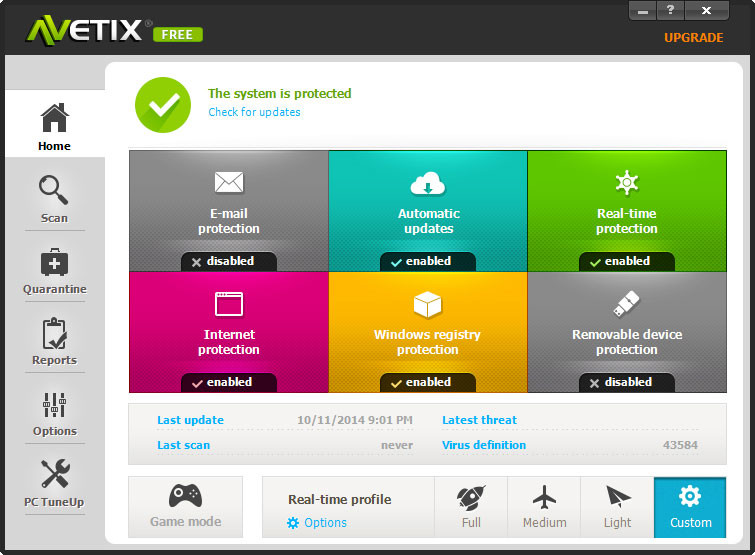Close the Avetix window
The width and height of the screenshot is (755, 555).
706,10
